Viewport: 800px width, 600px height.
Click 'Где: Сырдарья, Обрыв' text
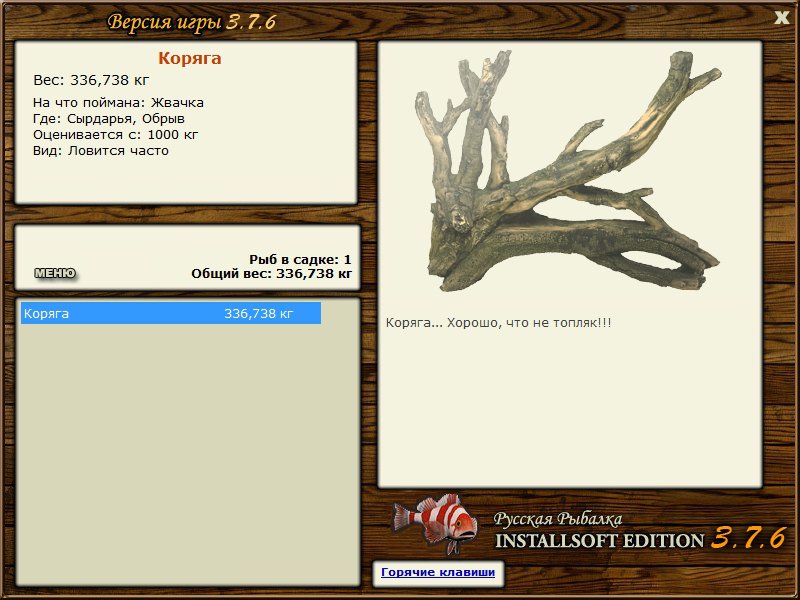coord(109,118)
